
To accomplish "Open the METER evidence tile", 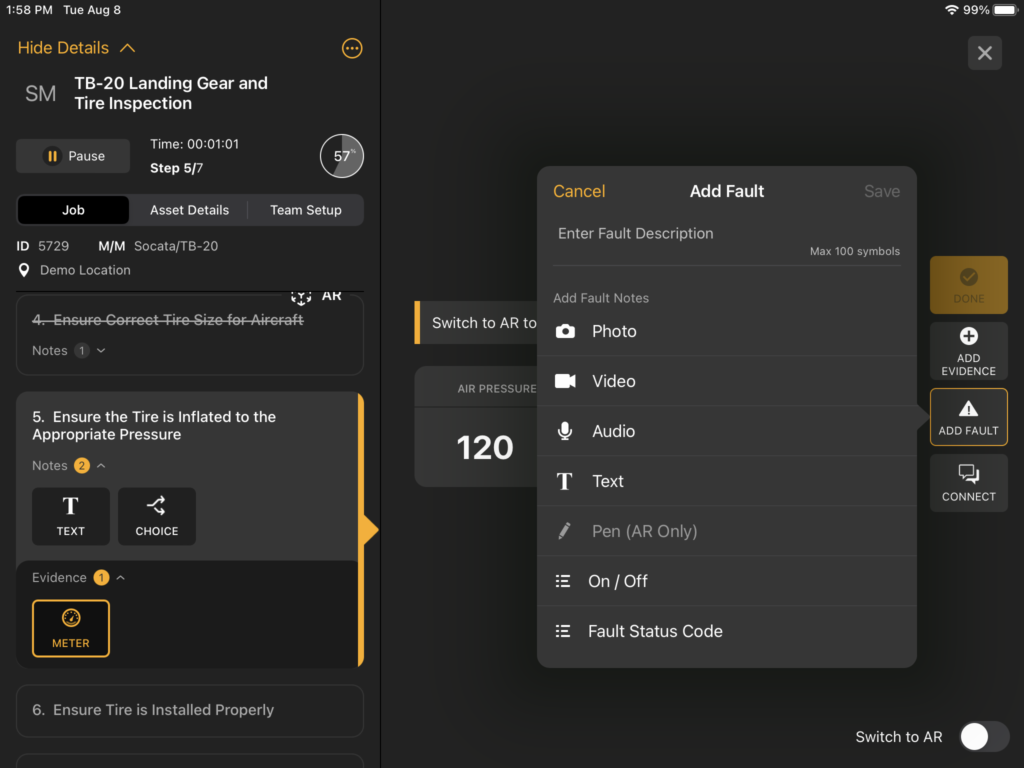I will coord(71,628).
